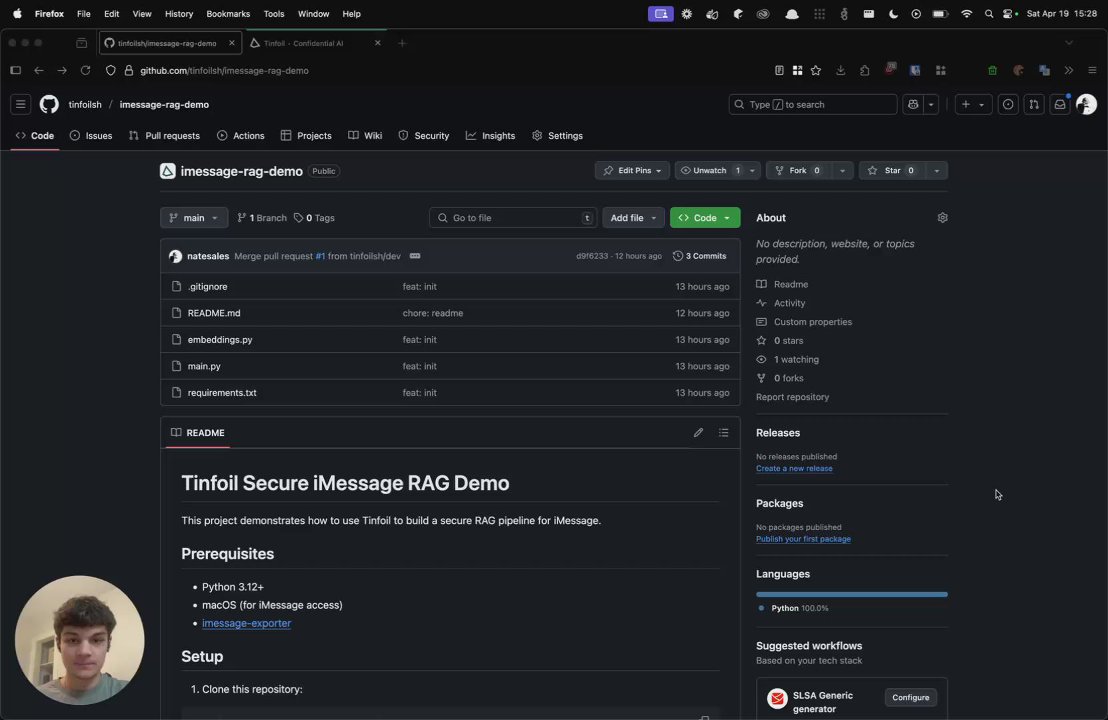
Task: Focus the Go to file input
Action: pyautogui.click(x=513, y=218)
